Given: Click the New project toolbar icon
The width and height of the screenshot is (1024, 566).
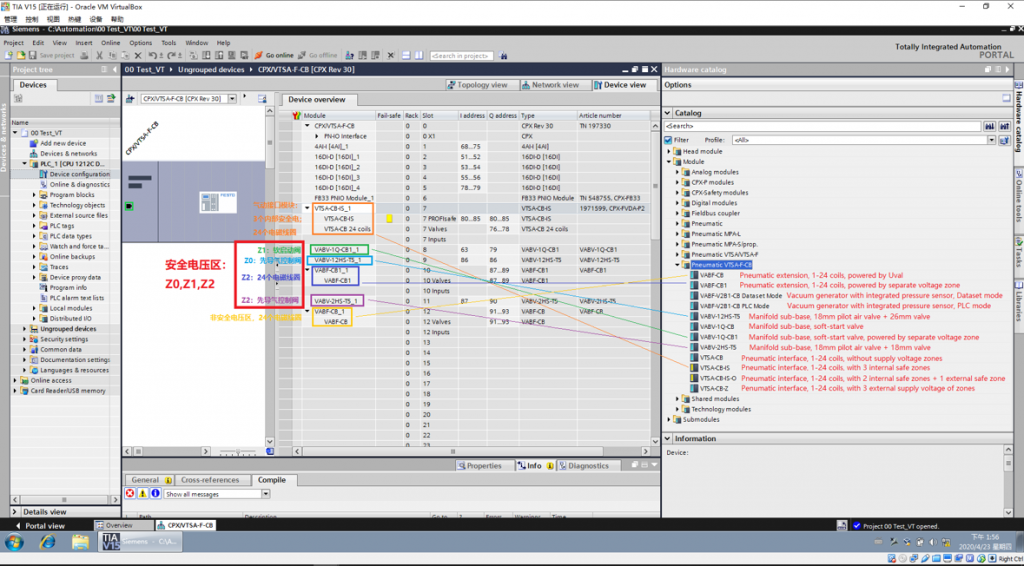Looking at the screenshot, I should coord(8,55).
